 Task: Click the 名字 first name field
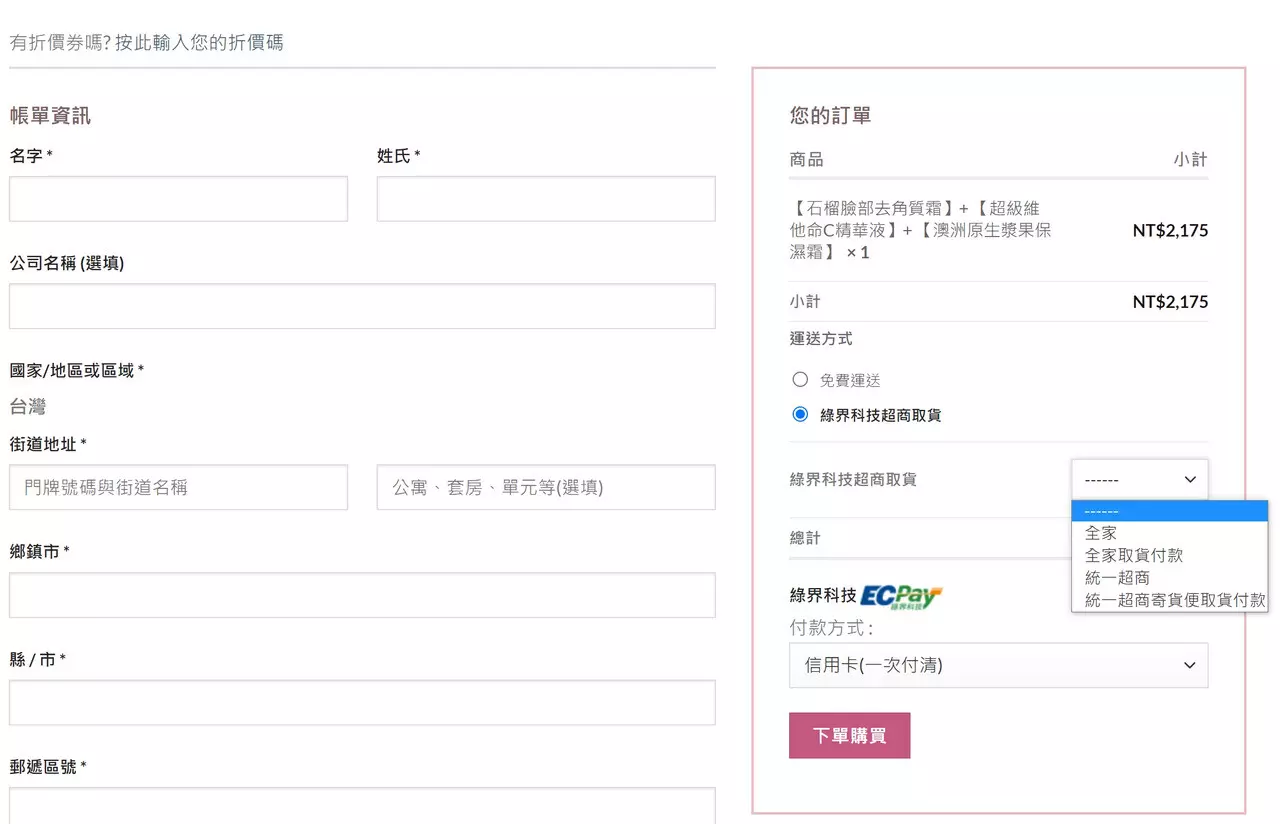click(178, 198)
